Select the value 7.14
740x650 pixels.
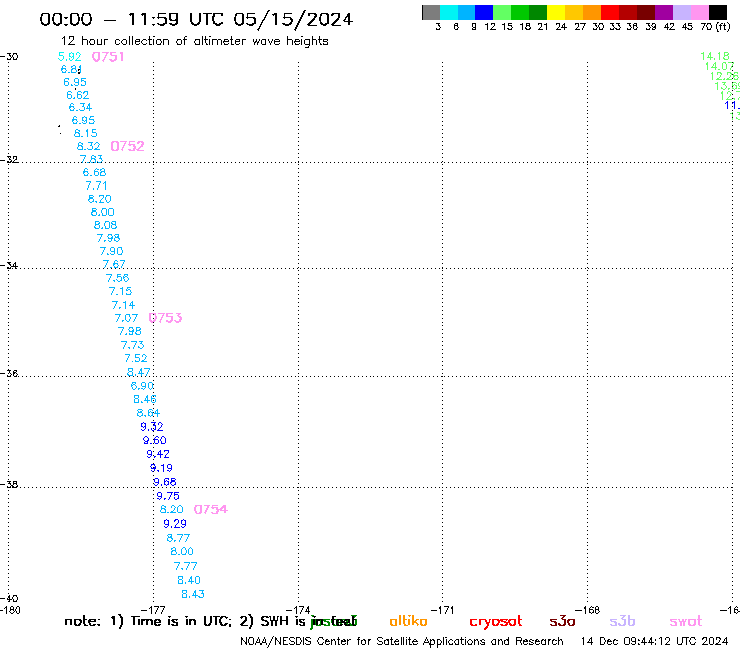pos(123,305)
